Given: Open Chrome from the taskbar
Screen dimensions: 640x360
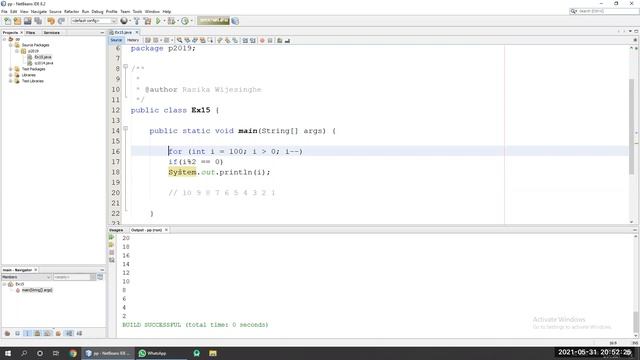Looking at the screenshot, I should [x=73, y=353].
